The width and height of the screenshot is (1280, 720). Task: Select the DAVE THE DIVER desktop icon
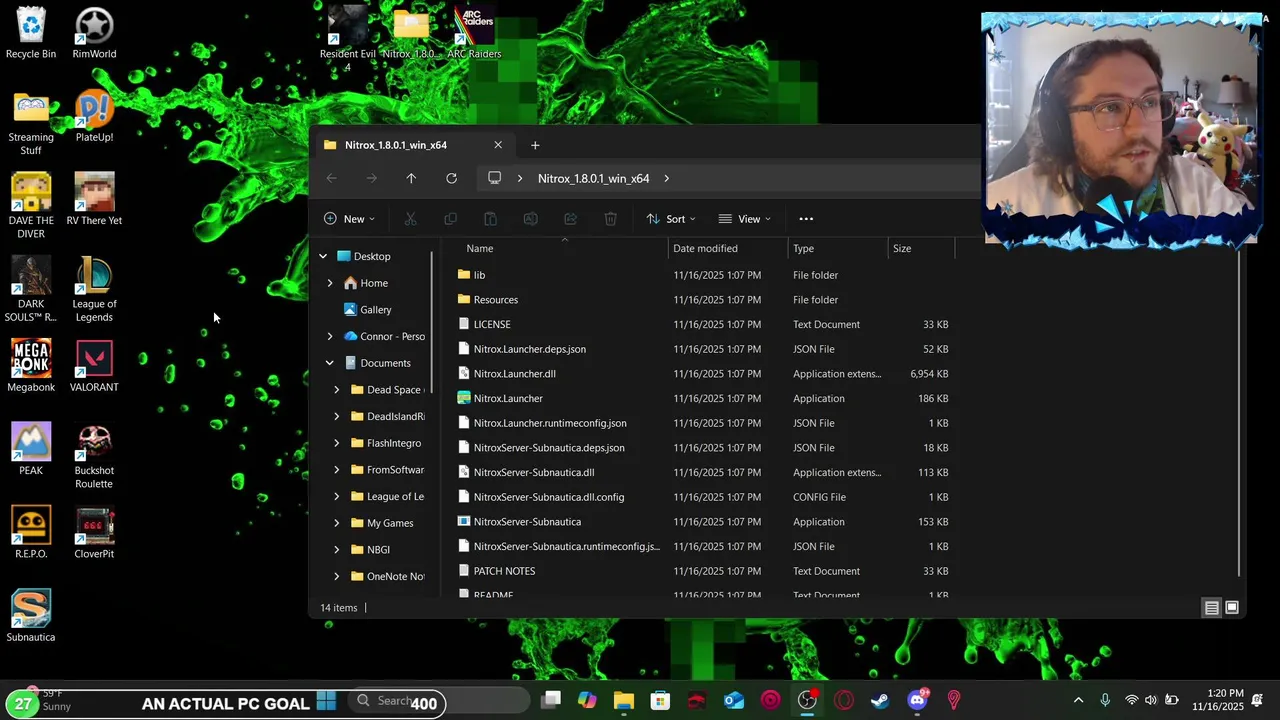pos(31,206)
